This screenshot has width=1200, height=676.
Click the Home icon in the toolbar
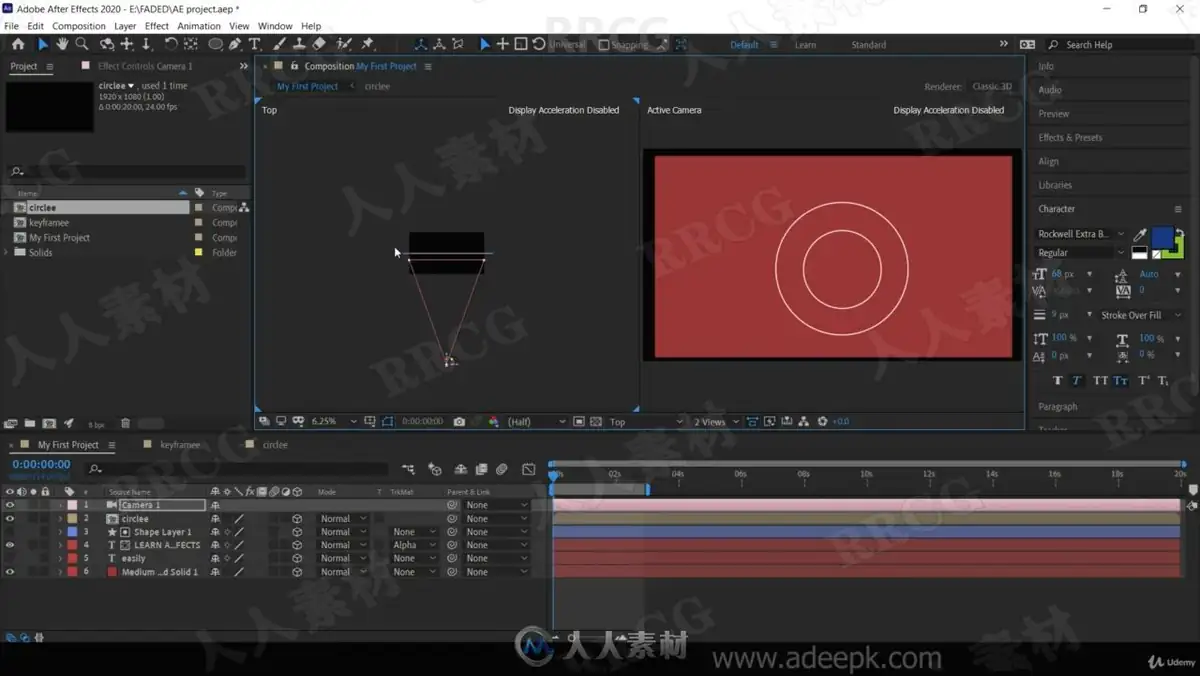18,44
